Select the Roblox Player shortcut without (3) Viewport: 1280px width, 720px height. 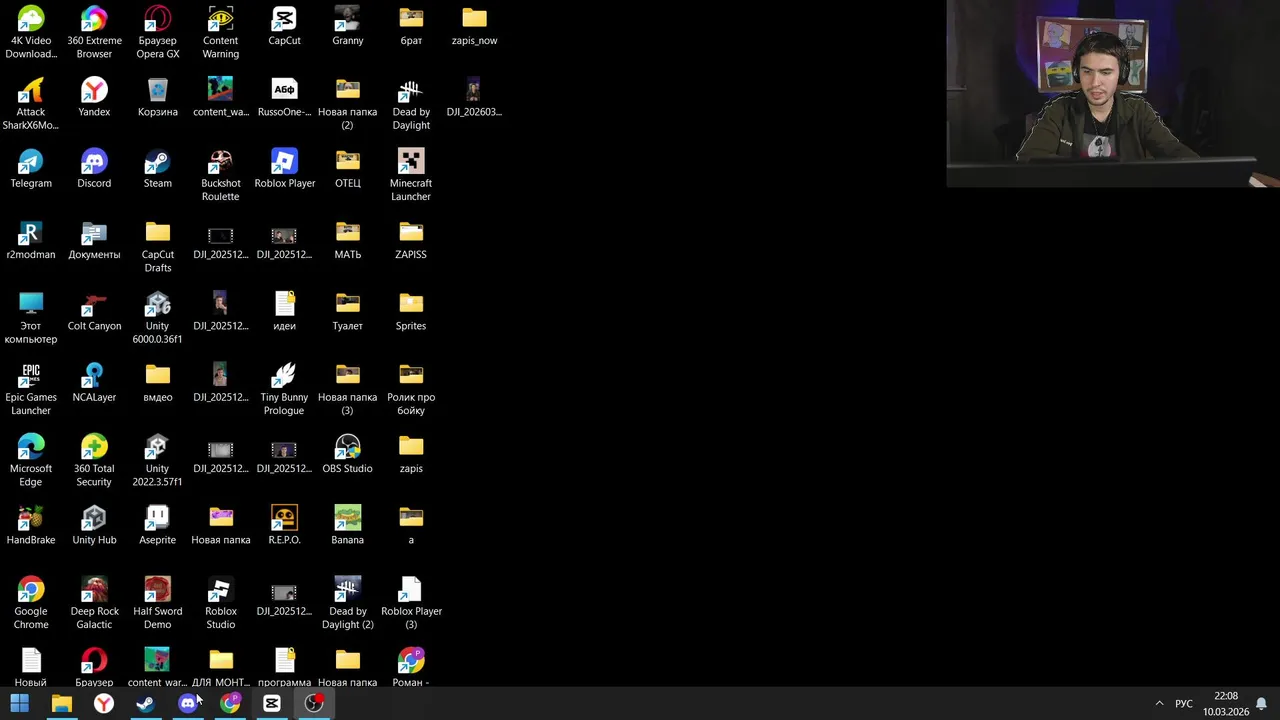[284, 168]
